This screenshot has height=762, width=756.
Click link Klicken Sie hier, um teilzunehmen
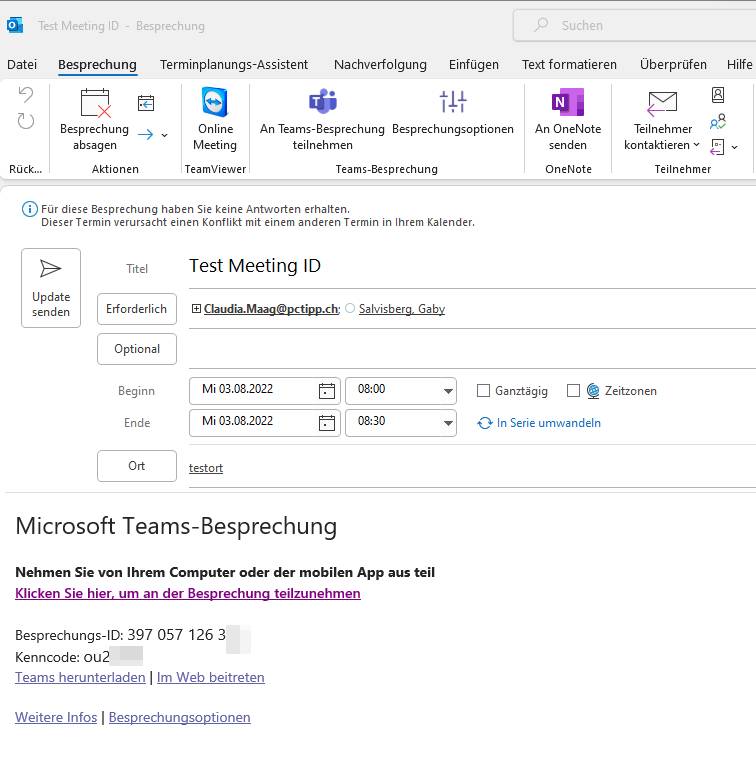[x=188, y=593]
